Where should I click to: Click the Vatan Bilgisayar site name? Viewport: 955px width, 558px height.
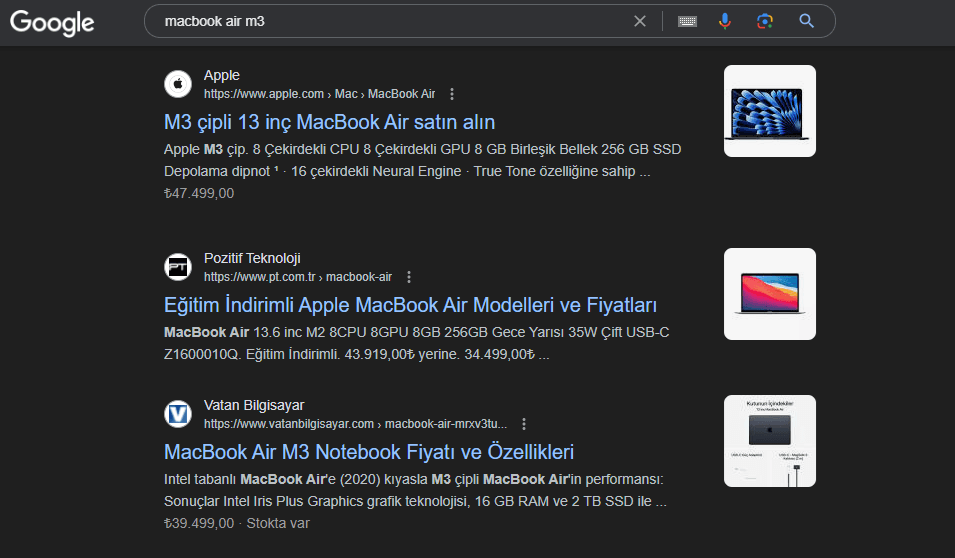point(254,405)
